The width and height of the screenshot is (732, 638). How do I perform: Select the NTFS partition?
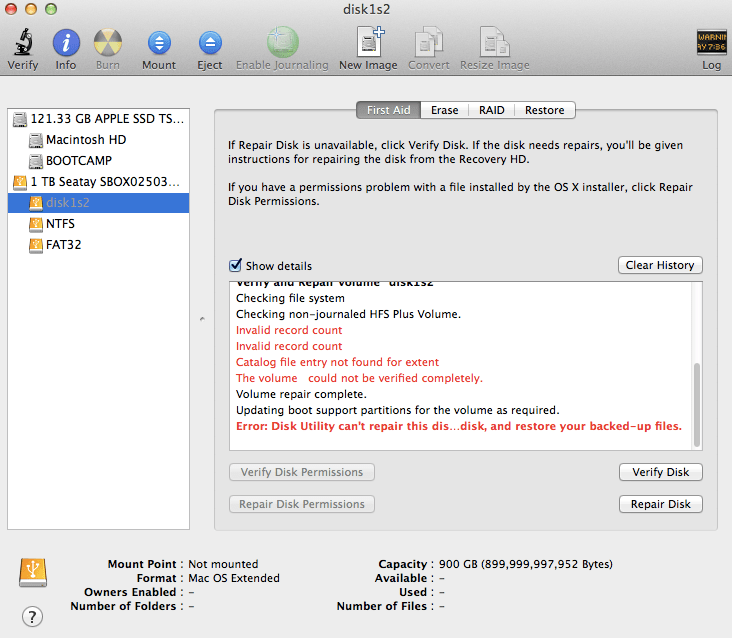(x=99, y=224)
